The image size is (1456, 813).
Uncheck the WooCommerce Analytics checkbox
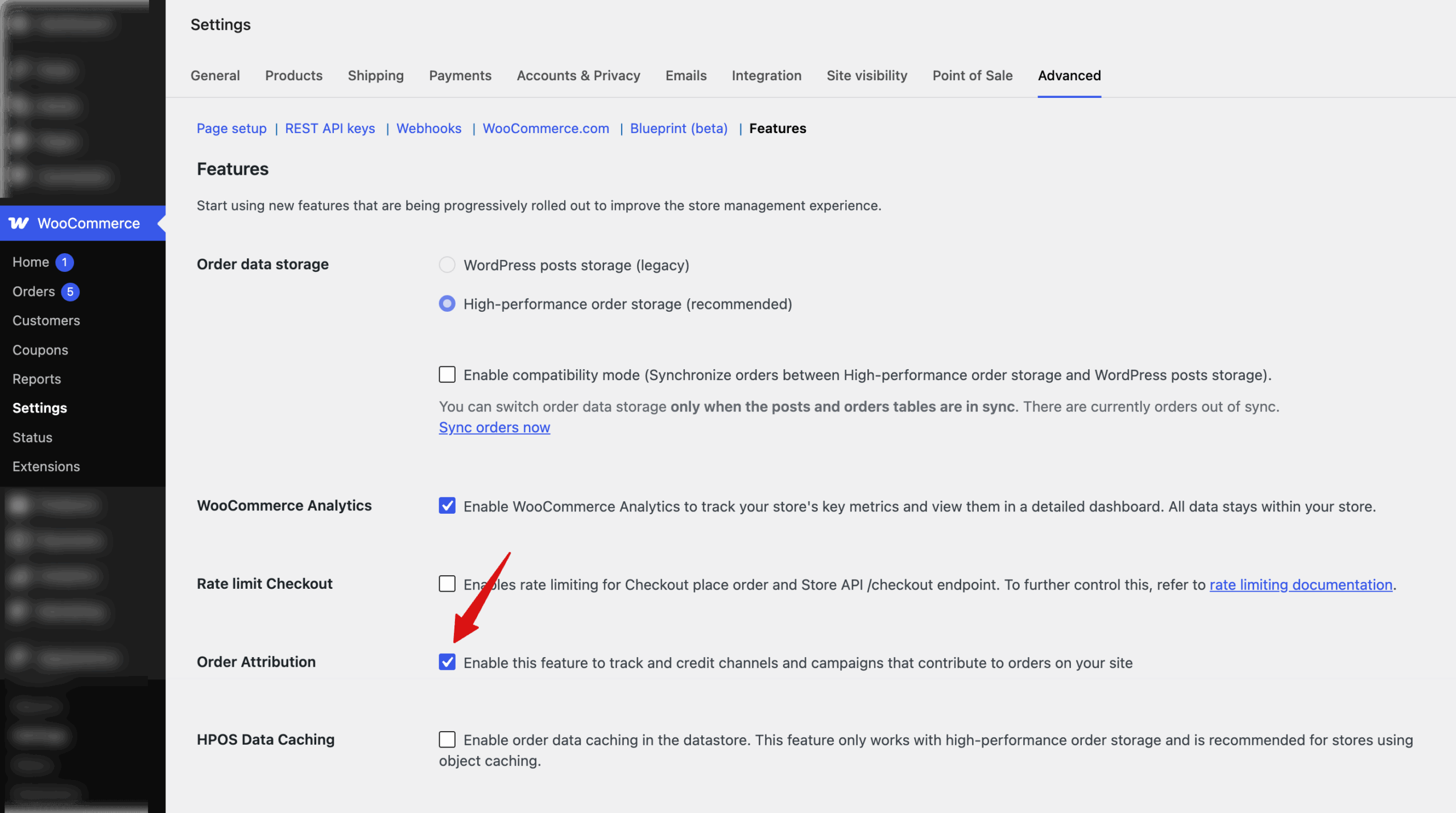[x=447, y=505]
